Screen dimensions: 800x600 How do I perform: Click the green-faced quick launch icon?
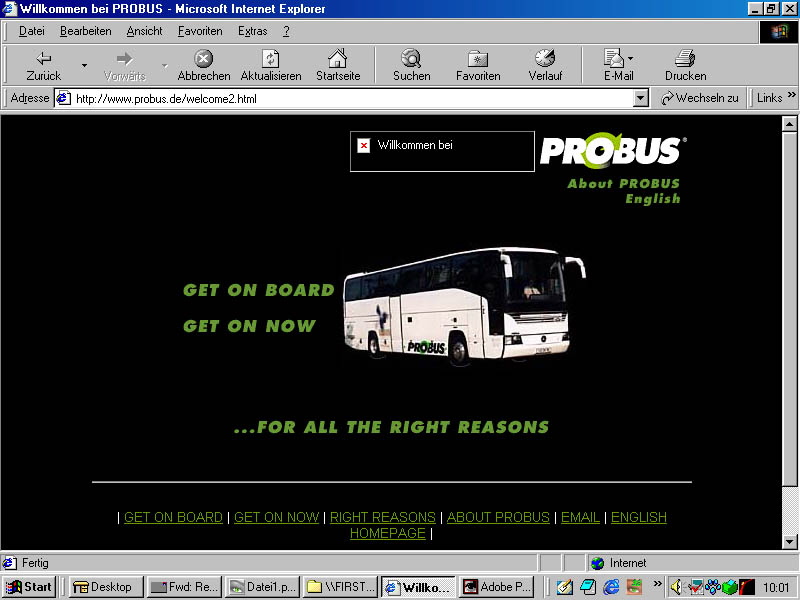click(634, 587)
